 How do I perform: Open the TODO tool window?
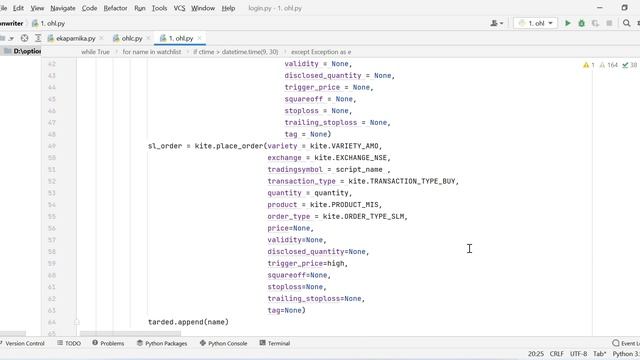[69, 343]
